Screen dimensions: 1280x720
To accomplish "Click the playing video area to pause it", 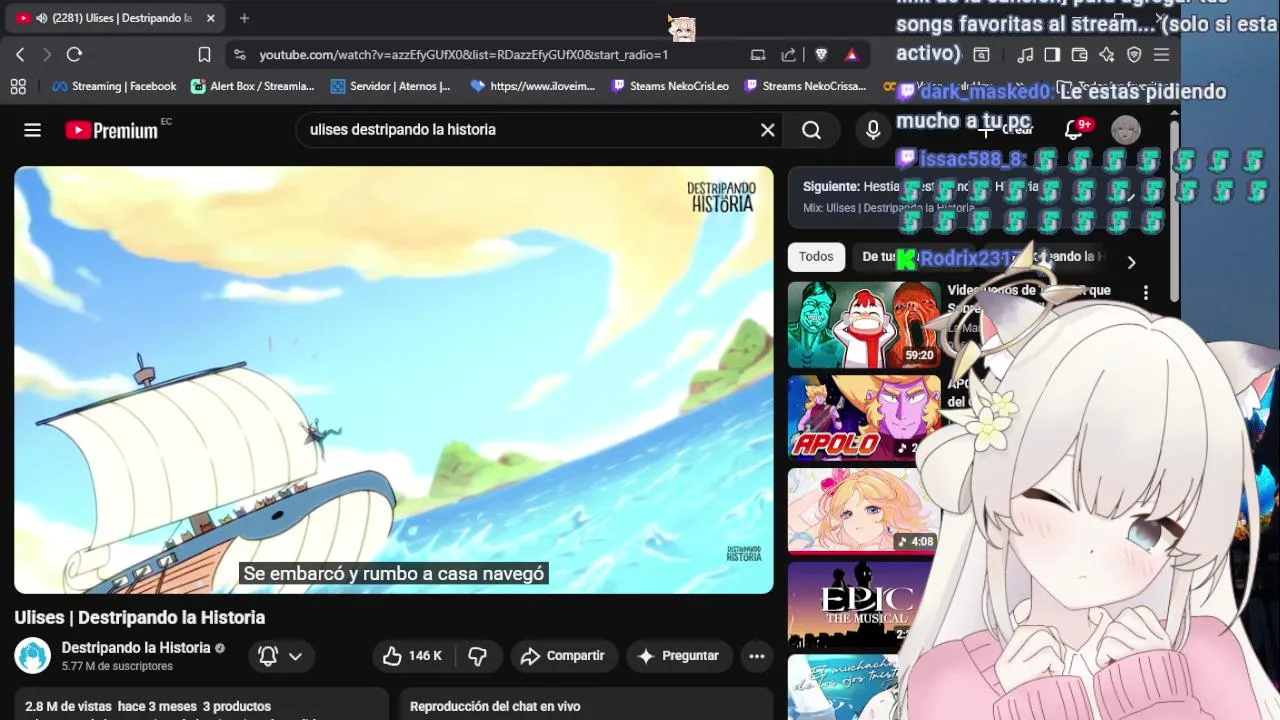I will (394, 380).
